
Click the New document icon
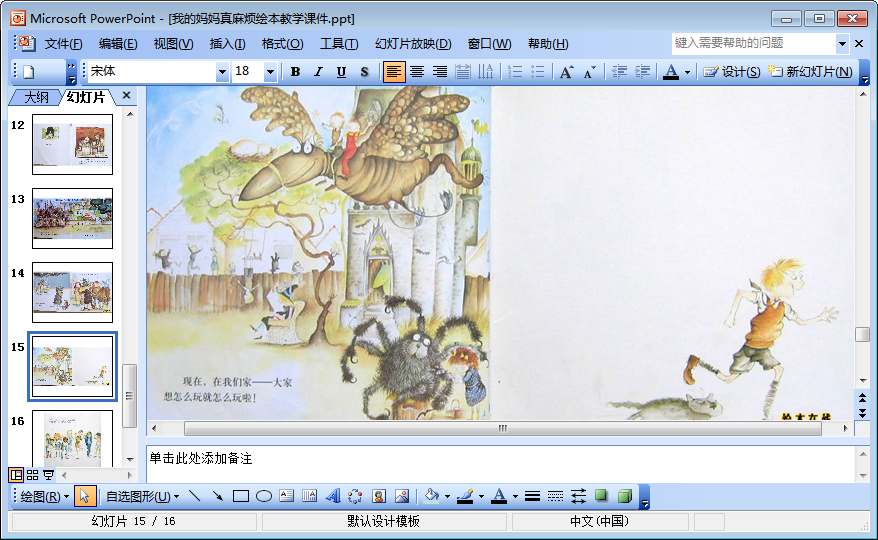click(29, 72)
